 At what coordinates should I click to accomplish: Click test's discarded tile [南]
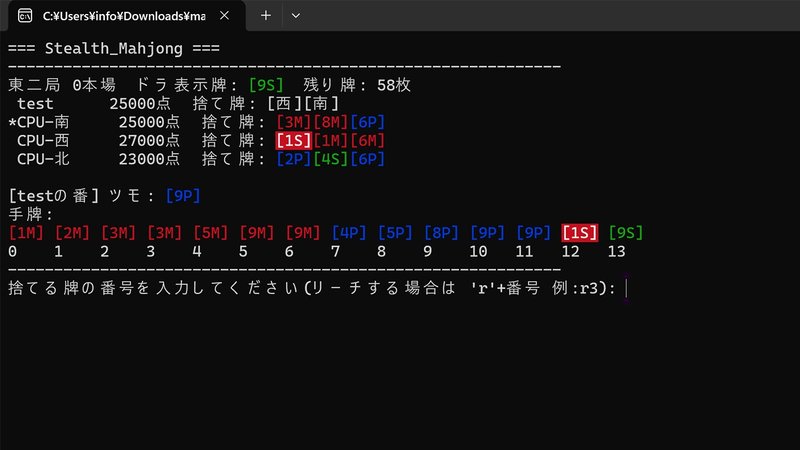click(x=321, y=104)
